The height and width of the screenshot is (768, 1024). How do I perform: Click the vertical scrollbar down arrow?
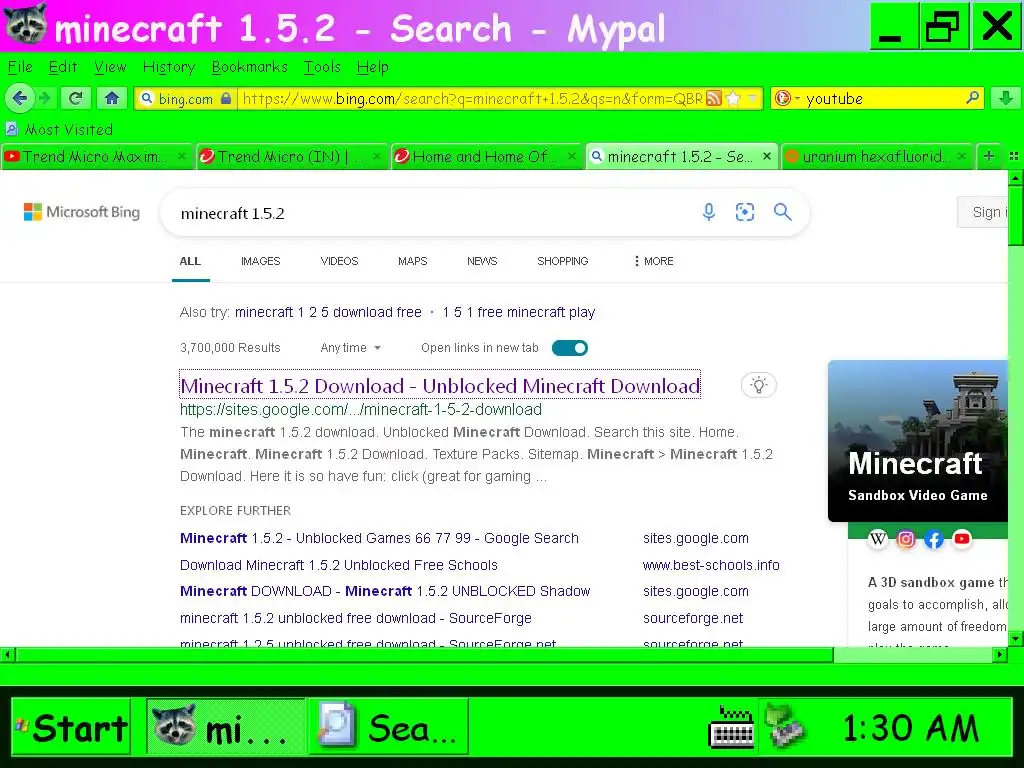coord(1016,637)
